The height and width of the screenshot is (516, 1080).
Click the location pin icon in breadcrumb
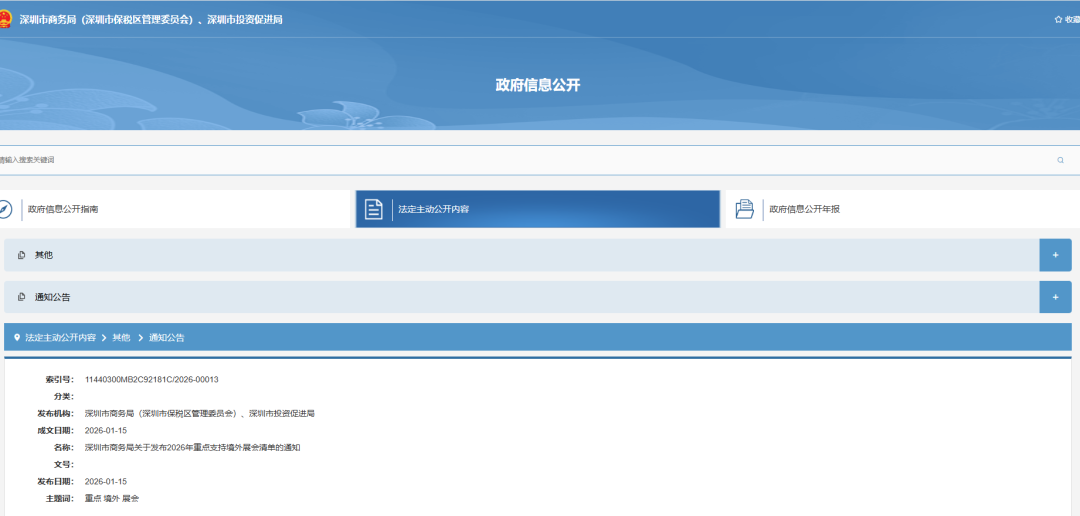[x=17, y=338]
